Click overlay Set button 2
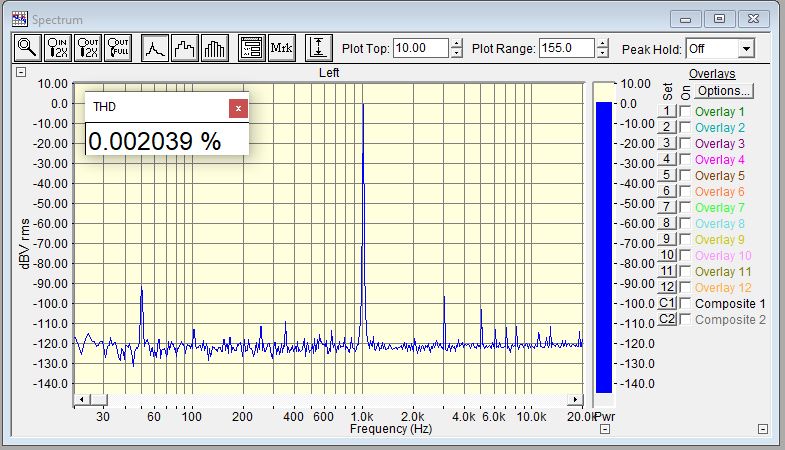This screenshot has width=785, height=450. 667,127
